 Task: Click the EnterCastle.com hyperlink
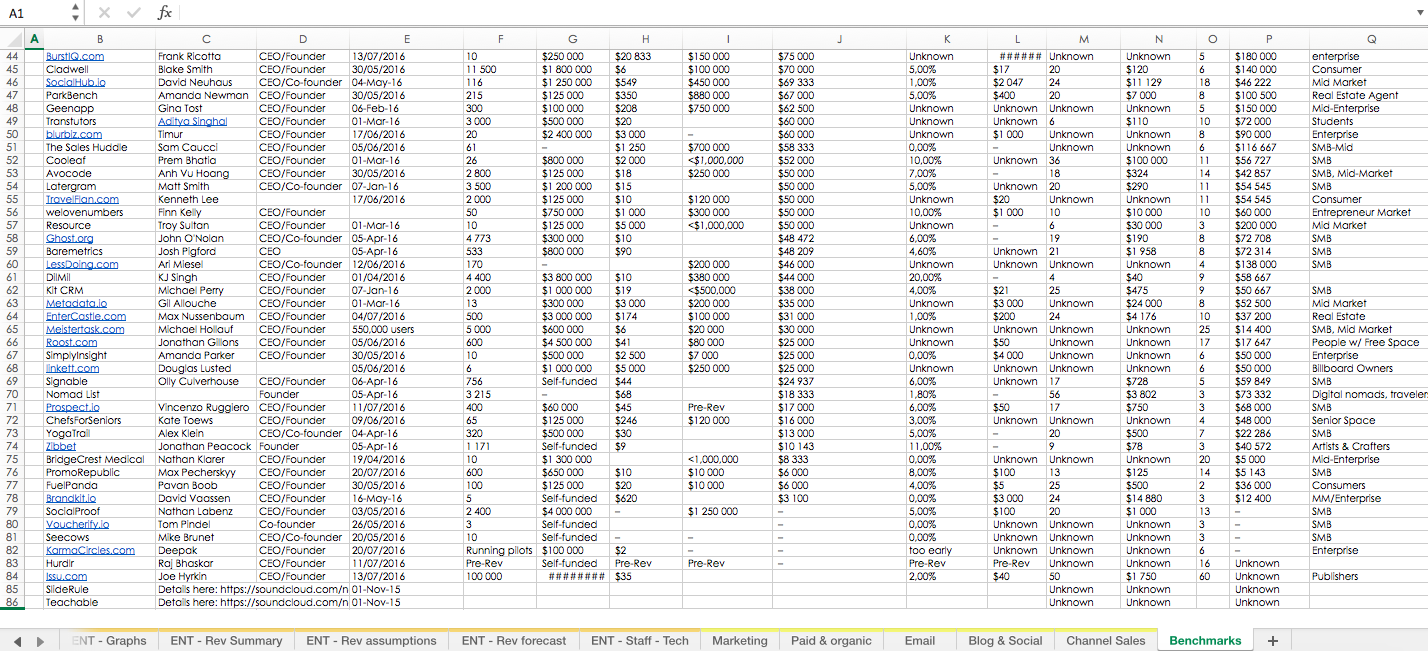click(86, 317)
